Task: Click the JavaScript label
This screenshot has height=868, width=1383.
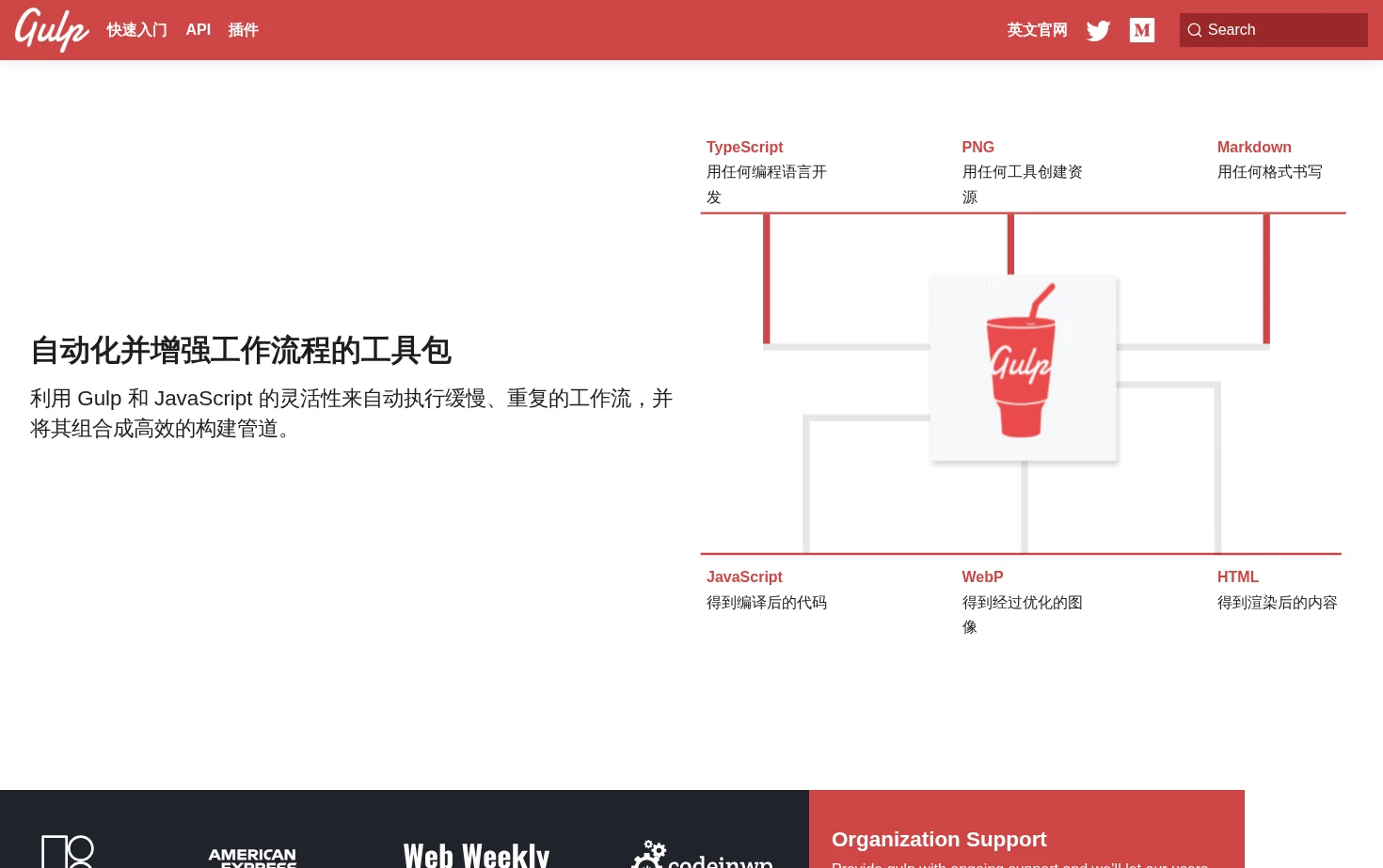Action: 744,576
